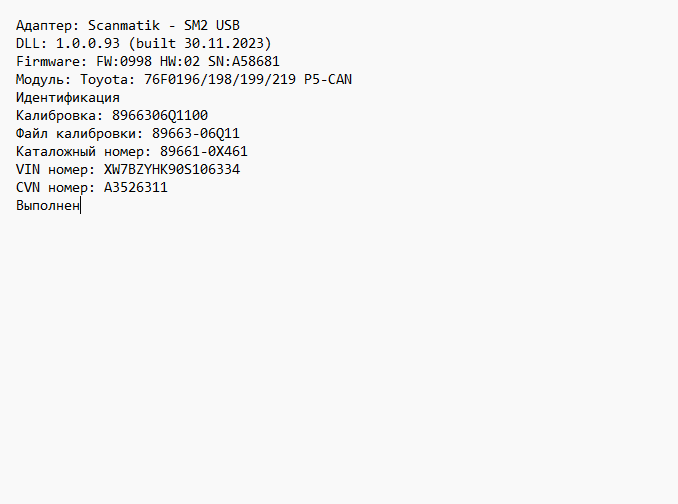Click the "Идентификация" heading line
This screenshot has height=504, width=678.
(x=68, y=97)
